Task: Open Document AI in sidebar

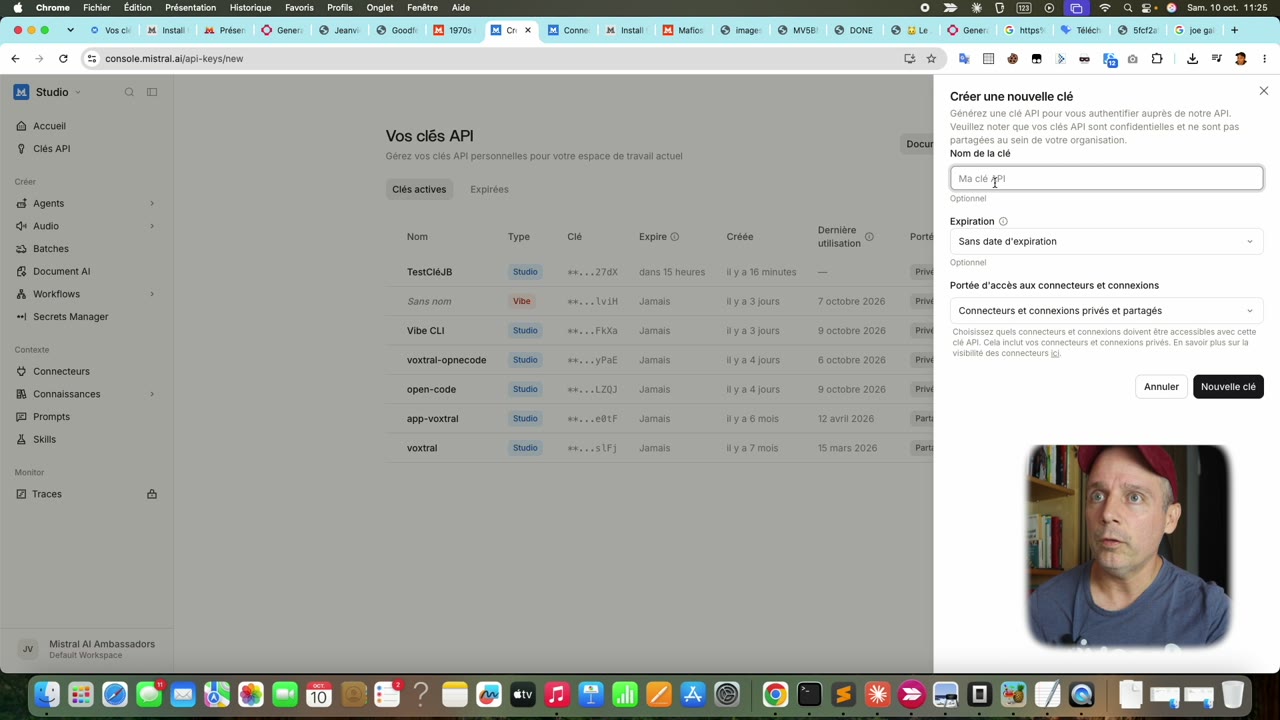Action: 62,271
